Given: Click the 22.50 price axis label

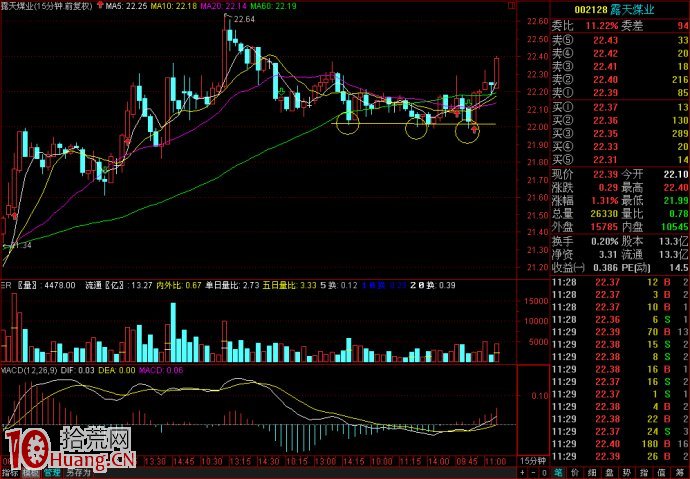Looking at the screenshot, I should click(538, 40).
